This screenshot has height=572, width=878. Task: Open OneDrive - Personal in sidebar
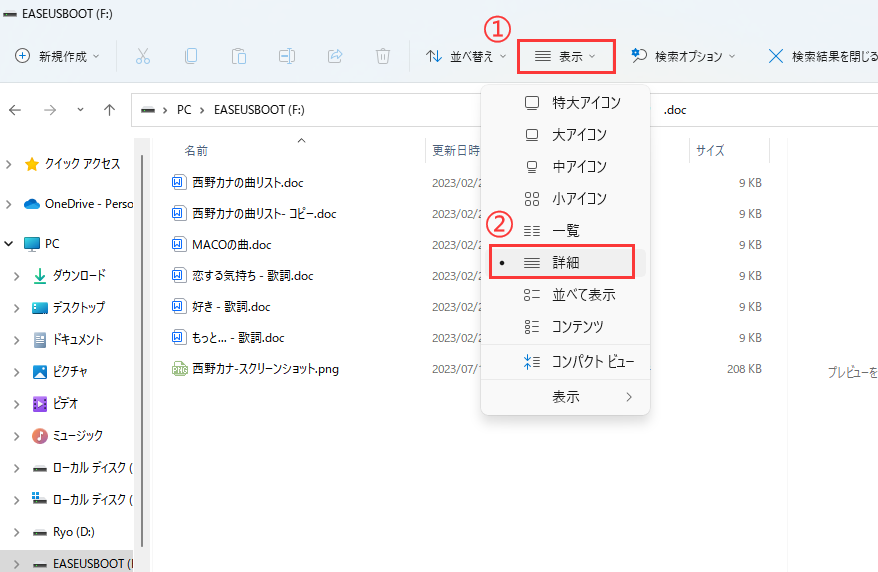coord(89,204)
